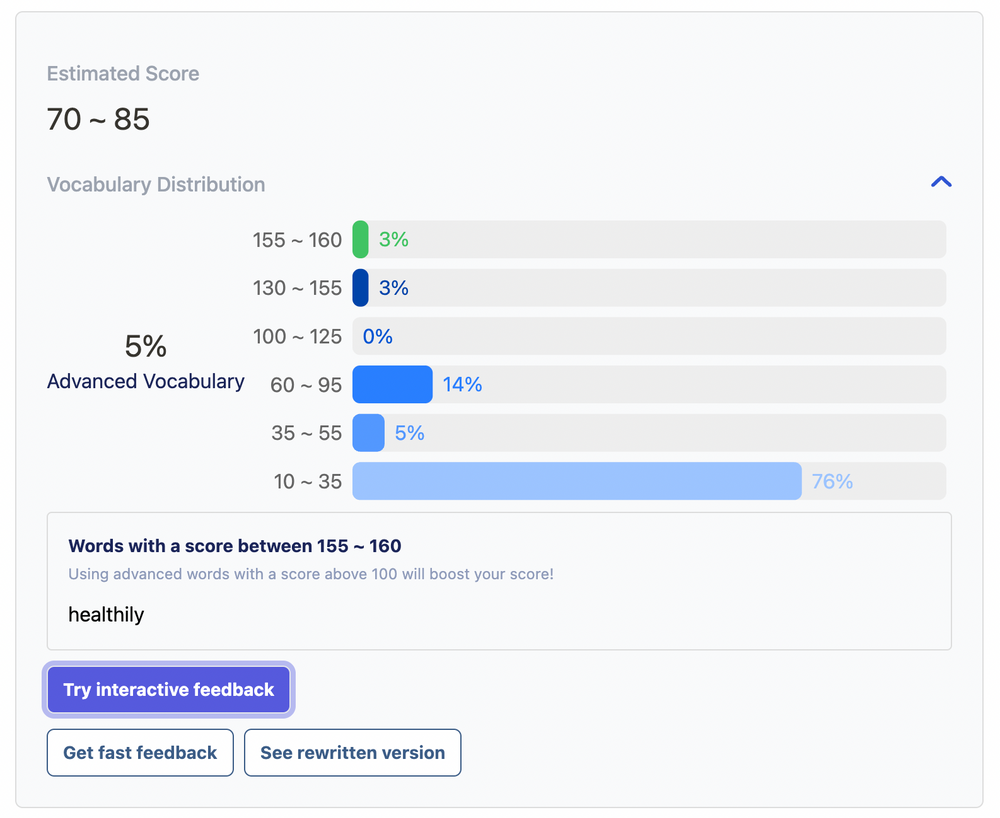The width and height of the screenshot is (1000, 818).
Task: Collapse the Vocabulary Distribution chevron
Action: point(941,182)
